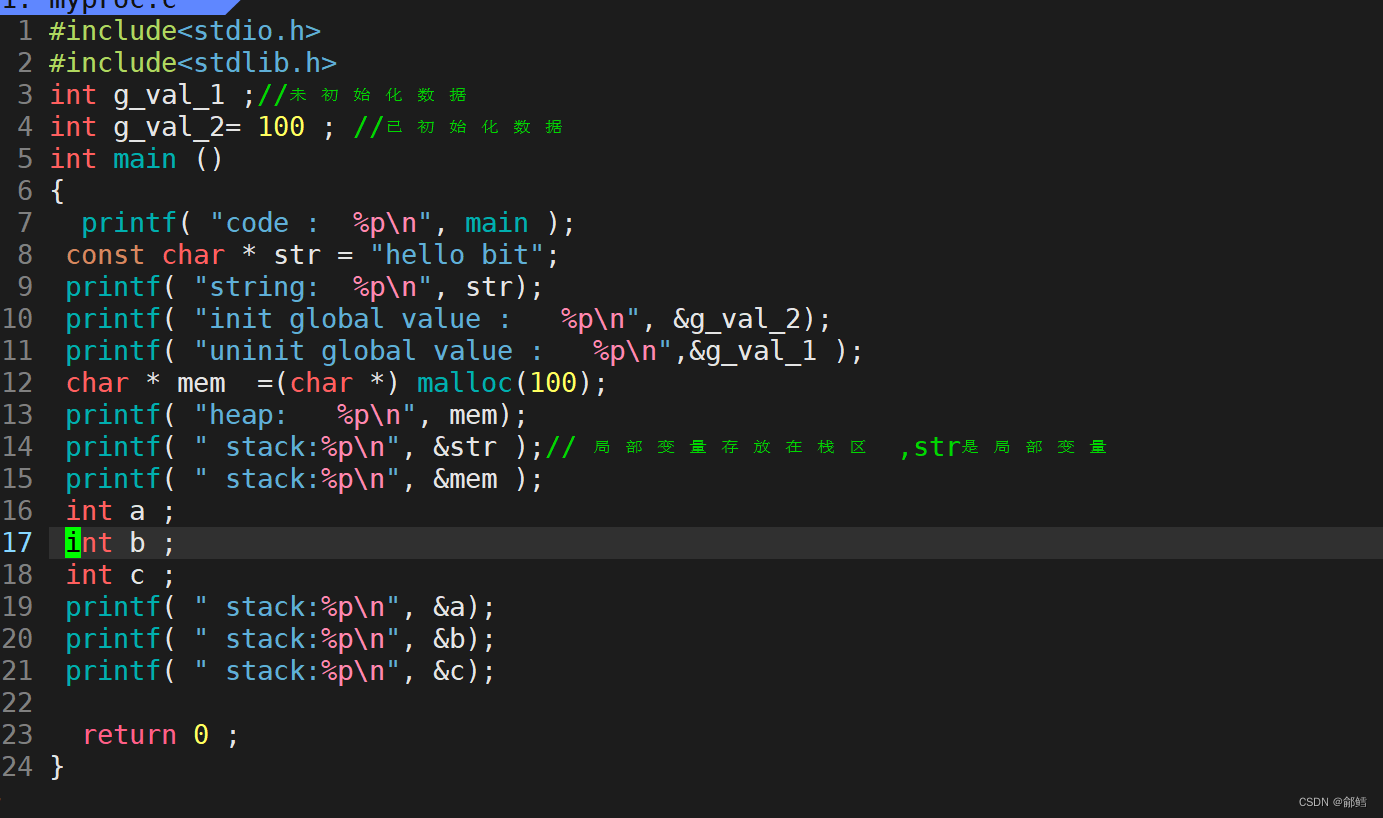The width and height of the screenshot is (1383, 818).
Task: Click '&g_val_1' argument on line 11
Action: coord(753,351)
